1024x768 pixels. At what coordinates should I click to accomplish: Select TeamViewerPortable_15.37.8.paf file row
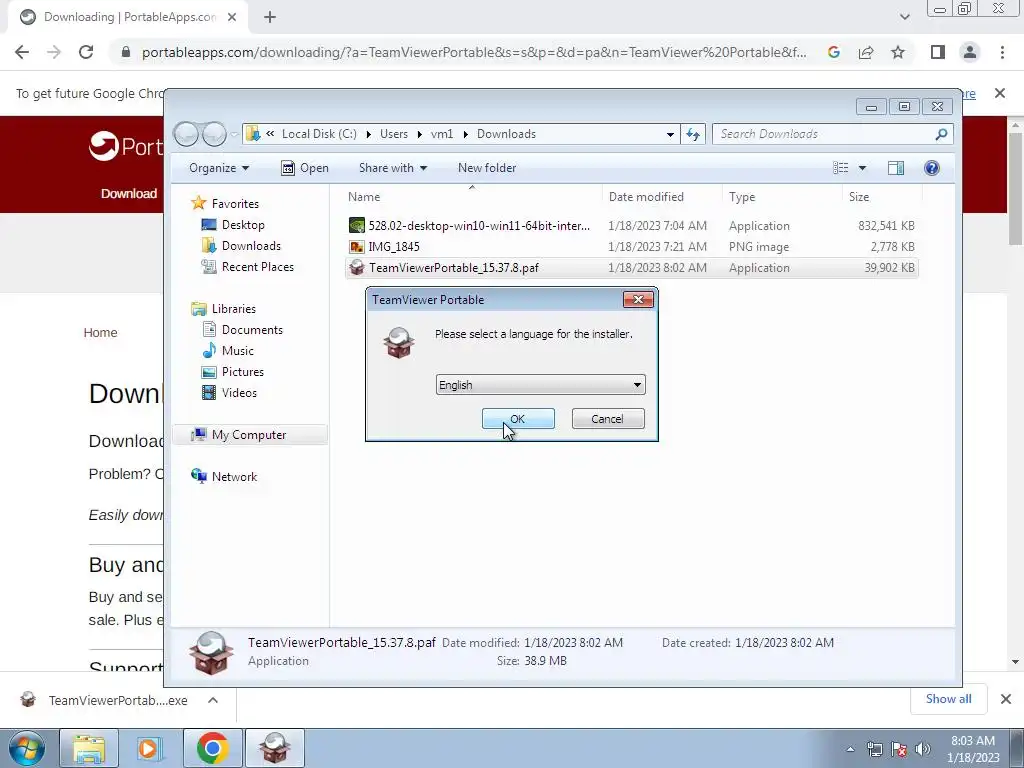[x=631, y=268]
